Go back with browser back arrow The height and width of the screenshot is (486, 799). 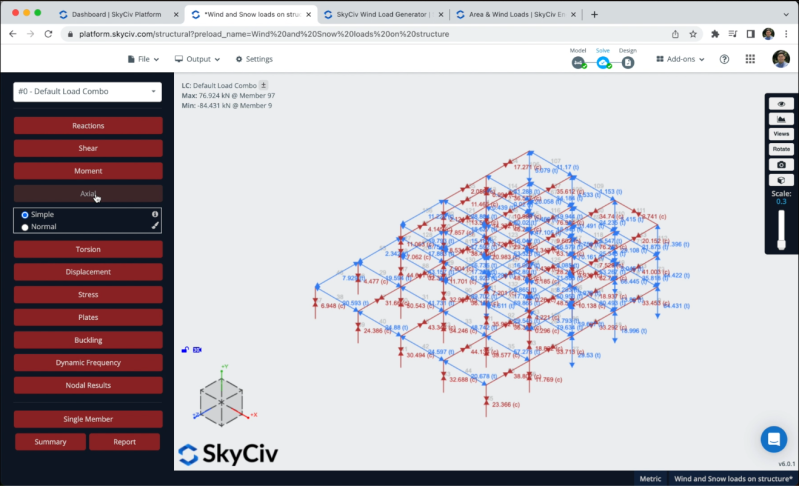[x=13, y=34]
